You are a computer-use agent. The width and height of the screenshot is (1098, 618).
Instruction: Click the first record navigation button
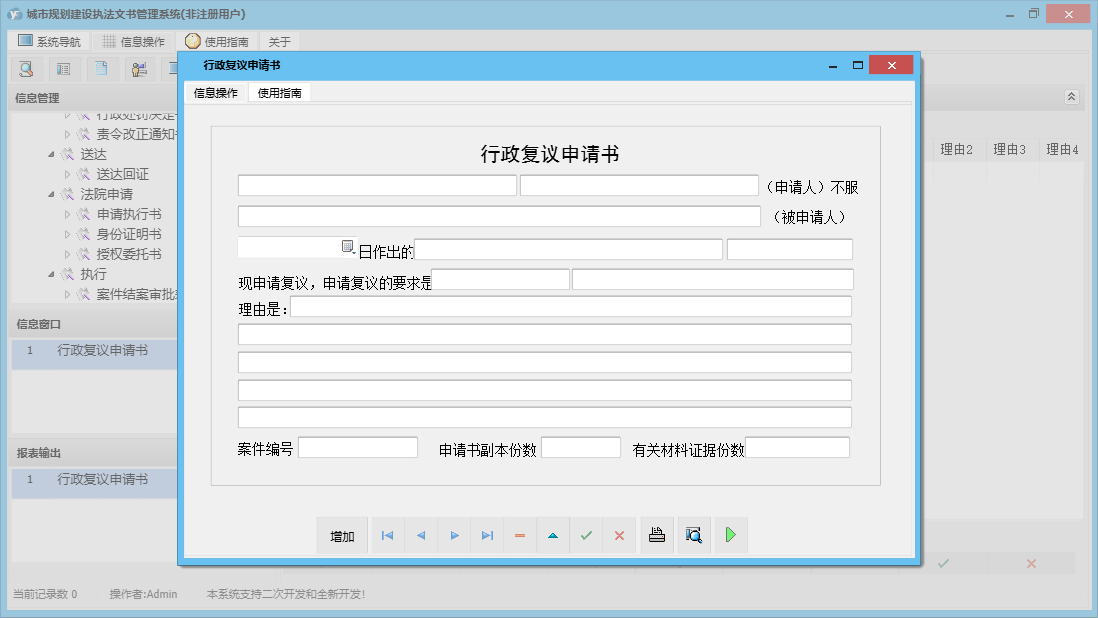click(387, 536)
